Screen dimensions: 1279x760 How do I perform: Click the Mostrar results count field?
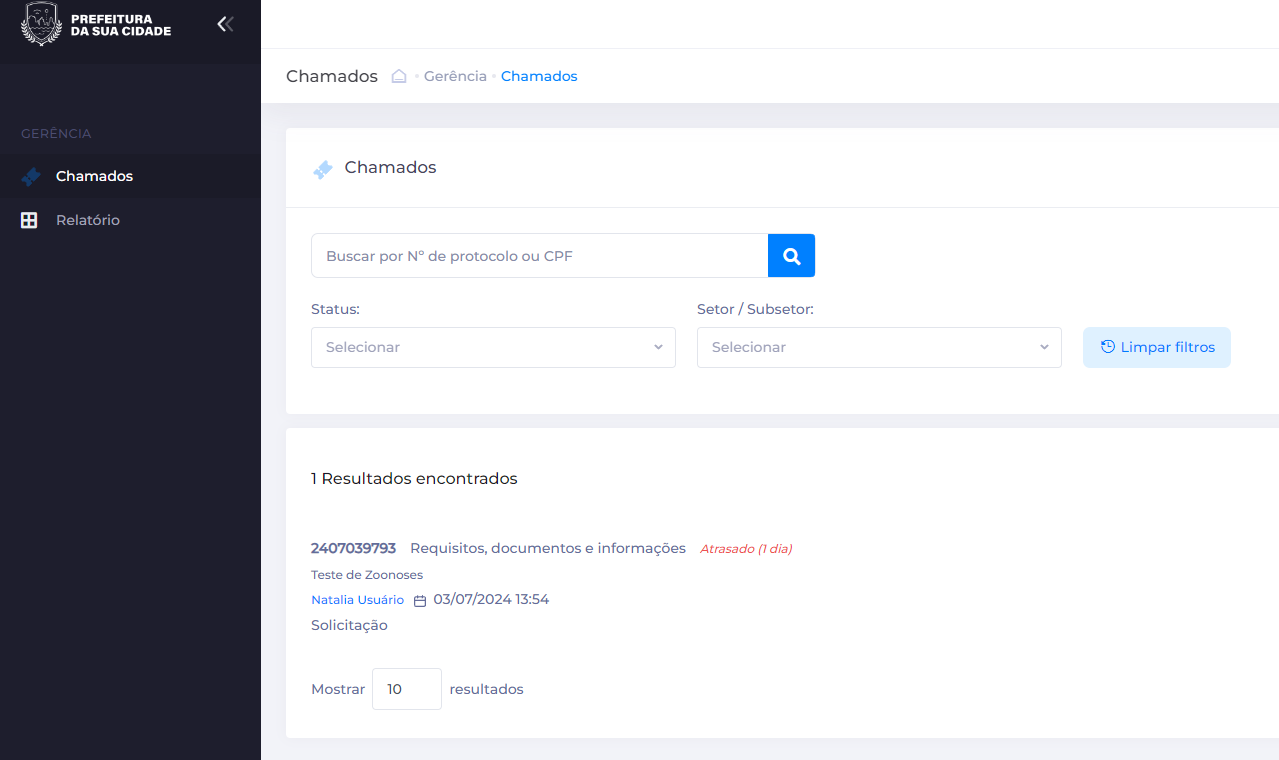coord(407,689)
